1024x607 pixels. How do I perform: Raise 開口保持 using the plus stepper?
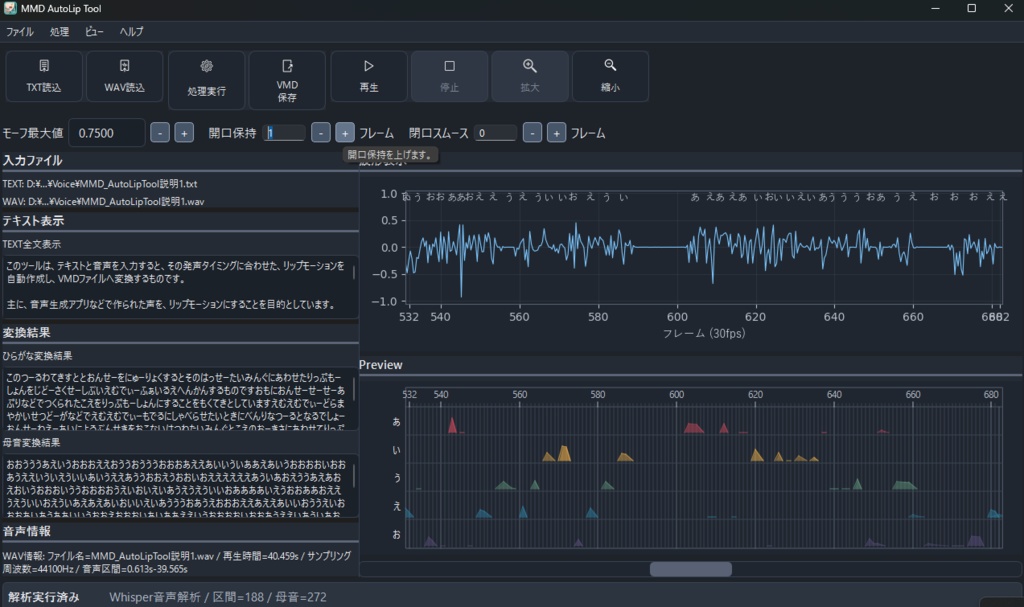click(x=344, y=131)
